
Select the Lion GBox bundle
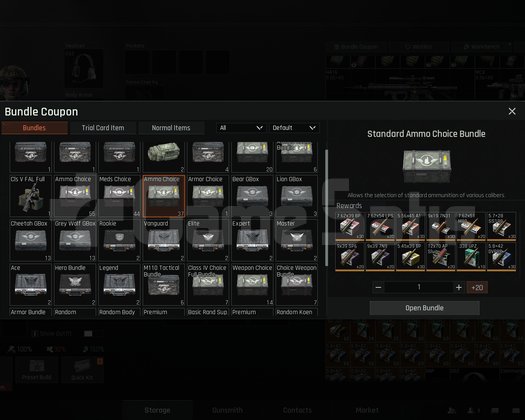pos(297,196)
